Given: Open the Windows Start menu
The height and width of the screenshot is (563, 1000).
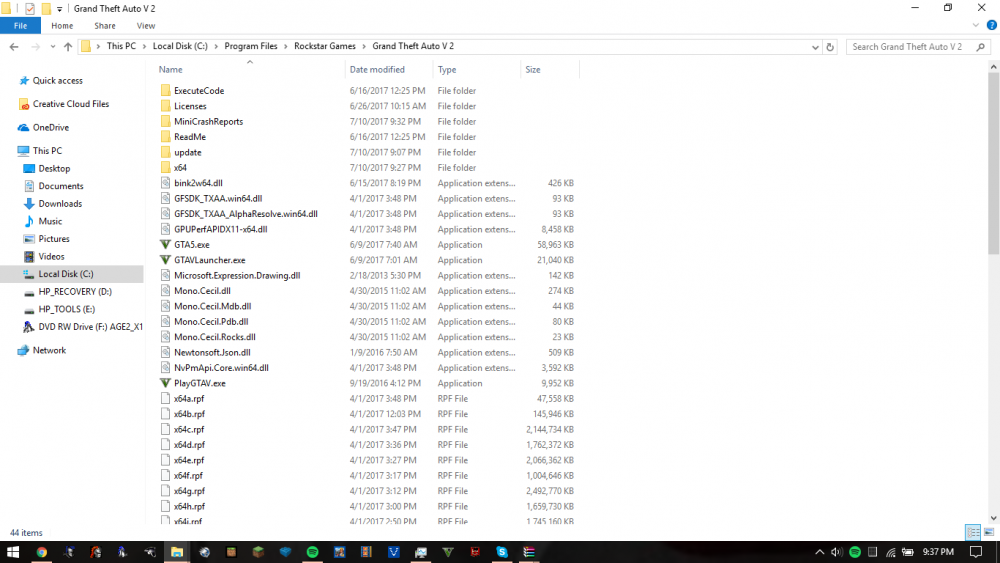Looking at the screenshot, I should (x=13, y=552).
